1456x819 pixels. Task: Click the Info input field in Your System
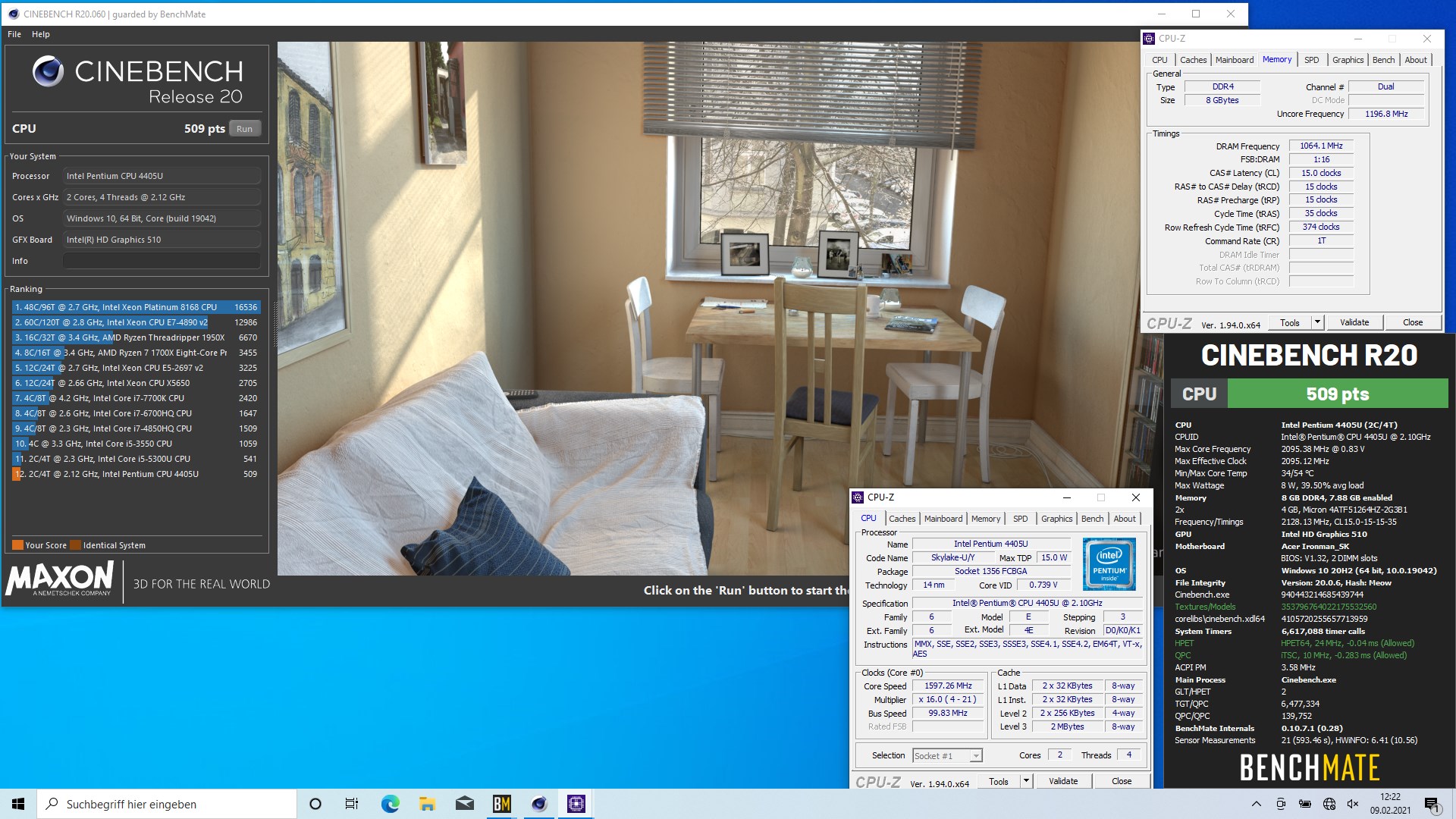pyautogui.click(x=162, y=261)
